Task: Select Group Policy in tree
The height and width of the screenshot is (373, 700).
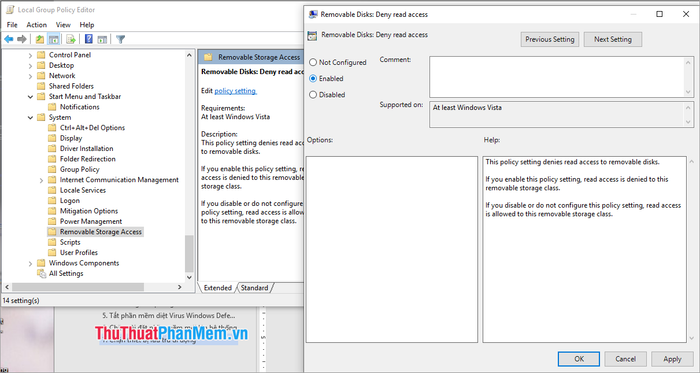Action: 79,169
